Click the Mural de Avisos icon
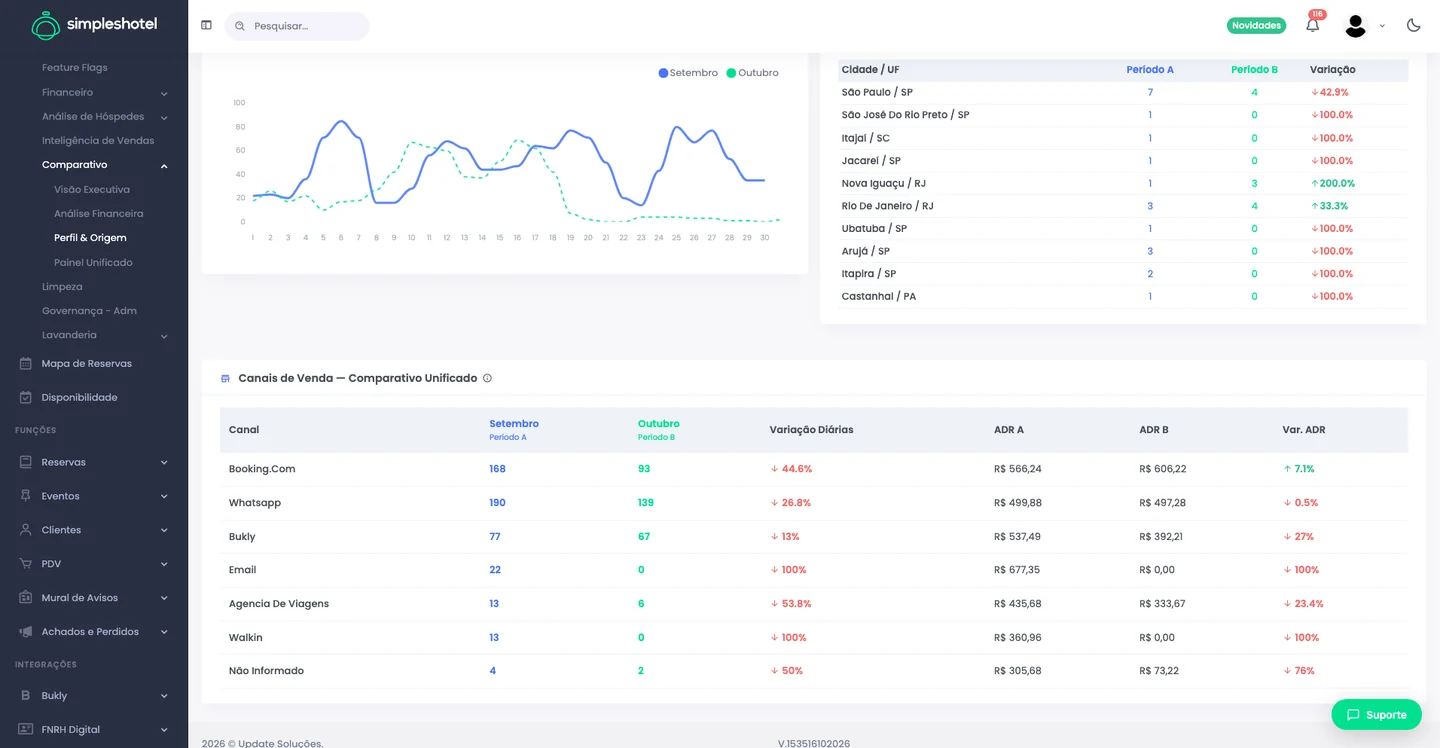 26,598
